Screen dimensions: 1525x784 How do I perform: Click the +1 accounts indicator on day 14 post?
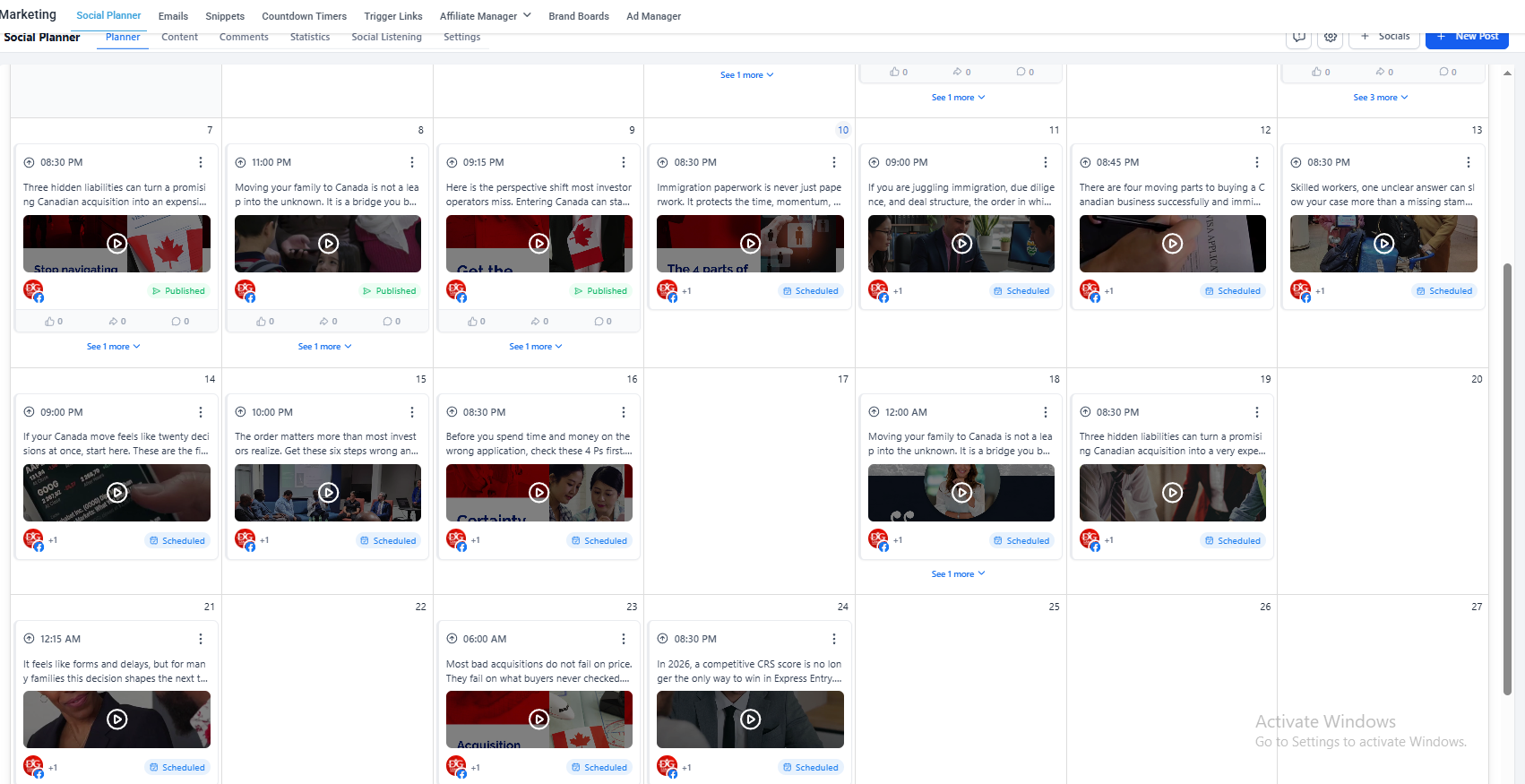(53, 540)
